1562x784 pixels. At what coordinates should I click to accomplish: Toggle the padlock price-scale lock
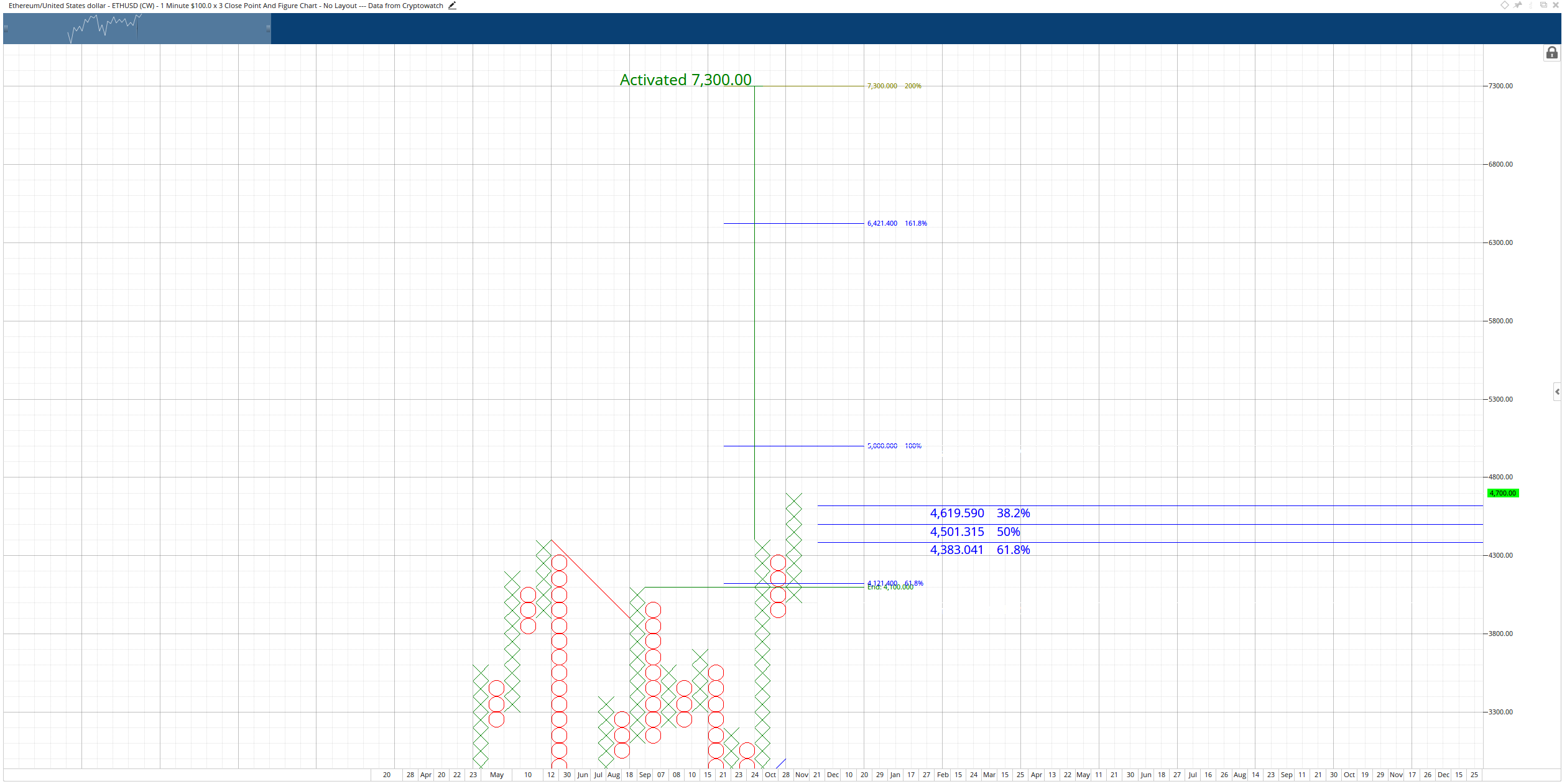coord(1552,53)
